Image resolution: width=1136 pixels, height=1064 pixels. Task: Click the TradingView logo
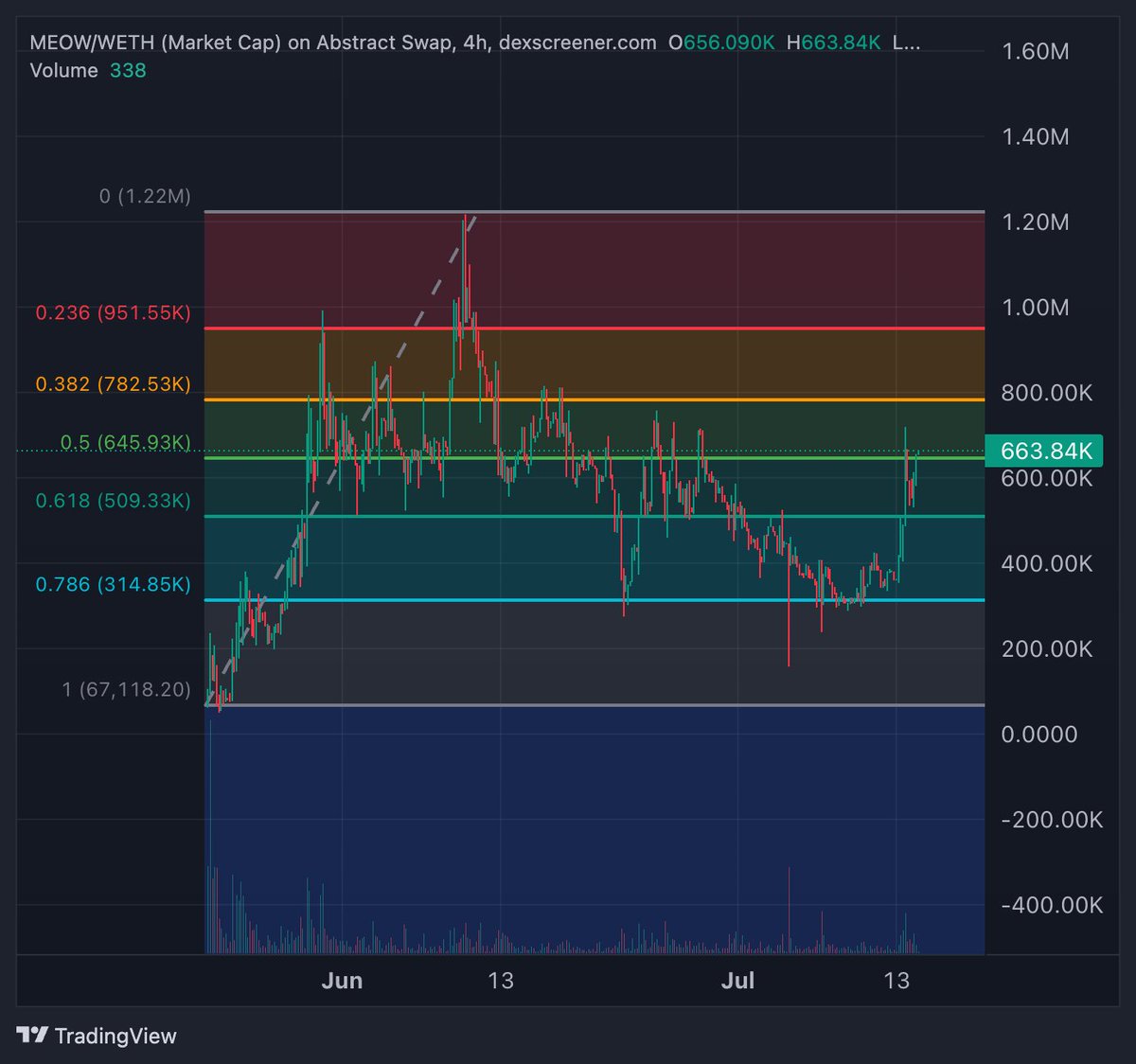click(97, 1036)
